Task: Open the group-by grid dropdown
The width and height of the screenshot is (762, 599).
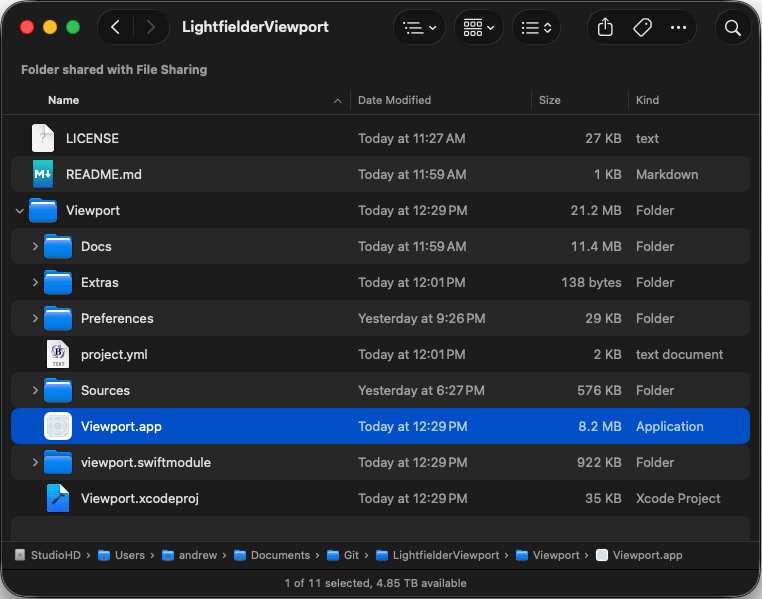Action: tap(479, 28)
